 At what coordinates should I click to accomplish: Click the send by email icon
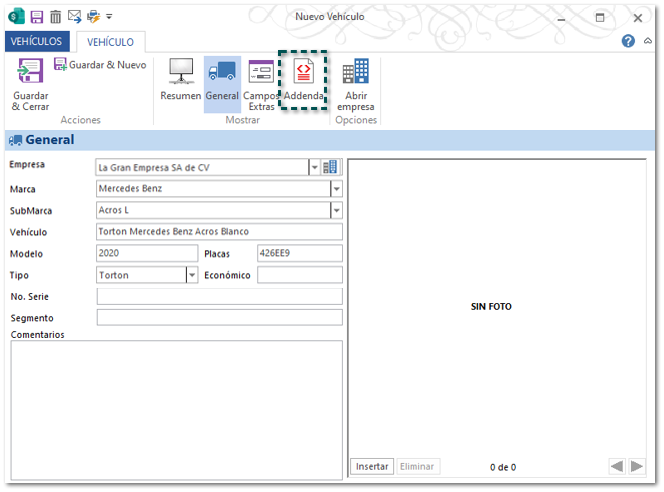(x=75, y=17)
